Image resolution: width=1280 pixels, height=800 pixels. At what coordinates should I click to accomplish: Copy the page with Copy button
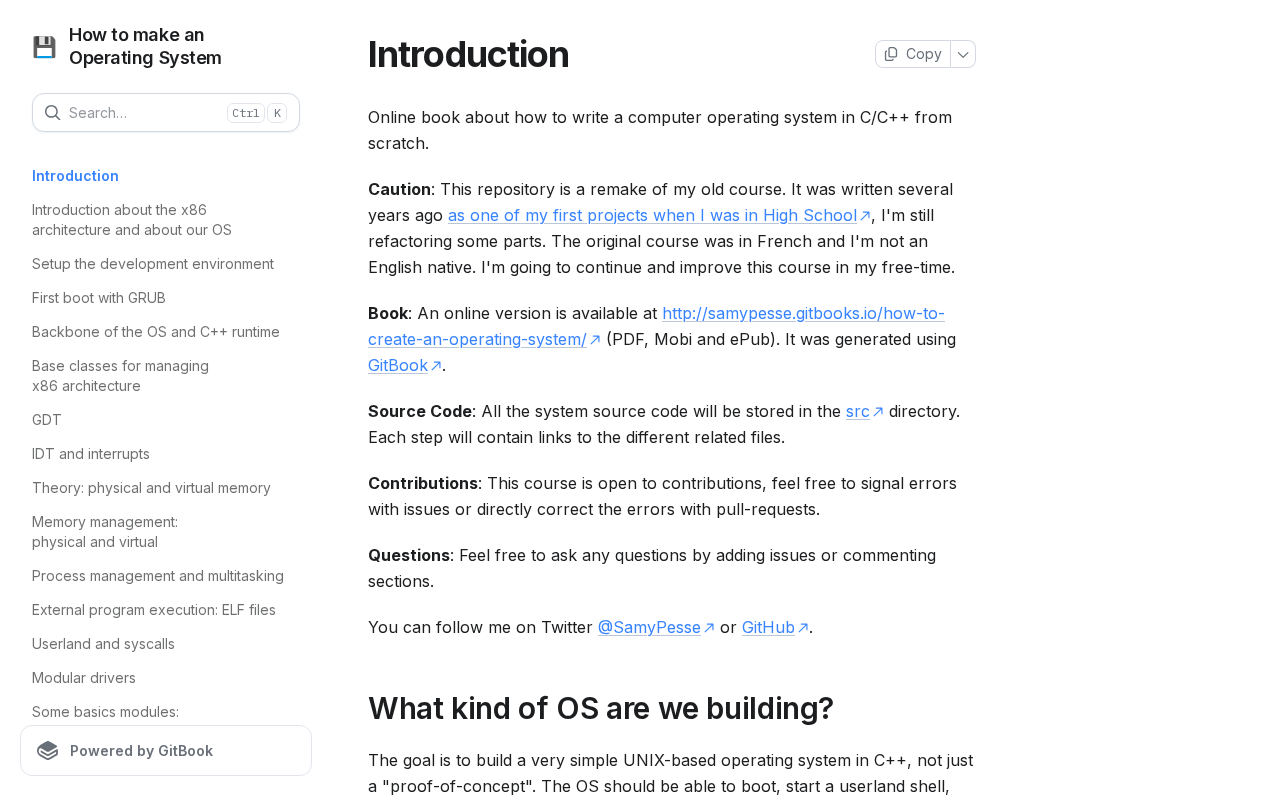913,54
